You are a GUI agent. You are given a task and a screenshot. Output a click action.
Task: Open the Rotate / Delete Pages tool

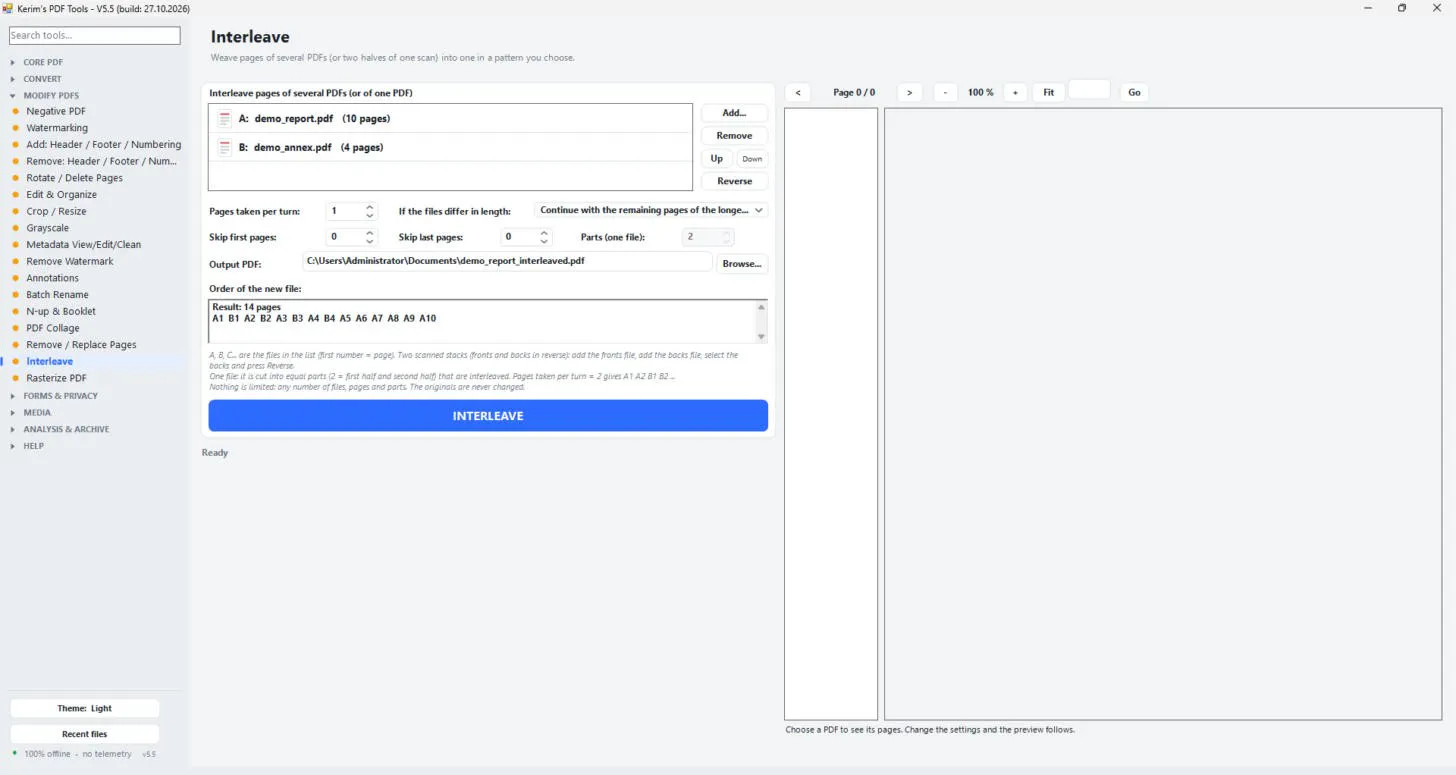[x=75, y=178]
